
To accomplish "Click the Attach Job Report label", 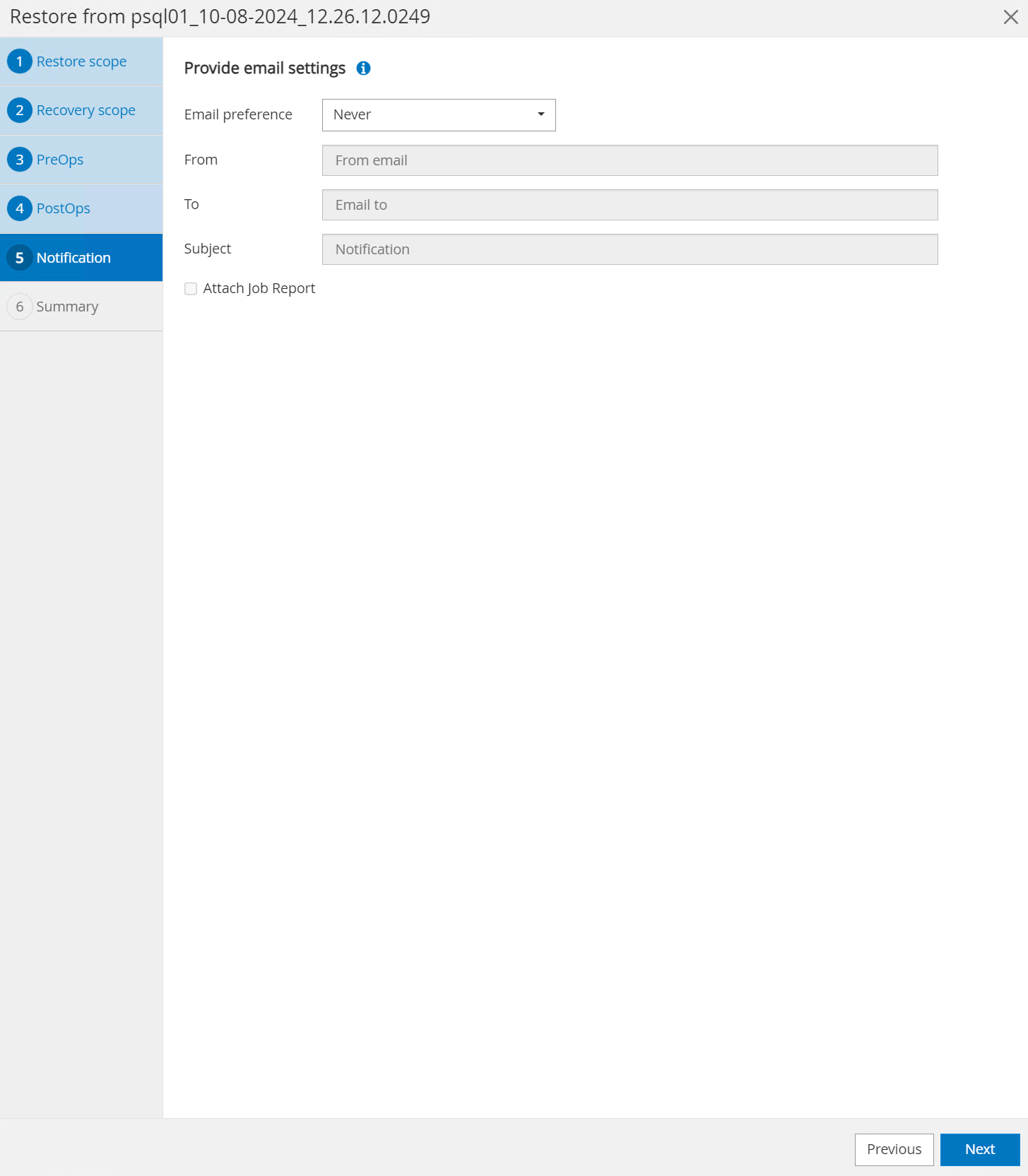I will [259, 288].
